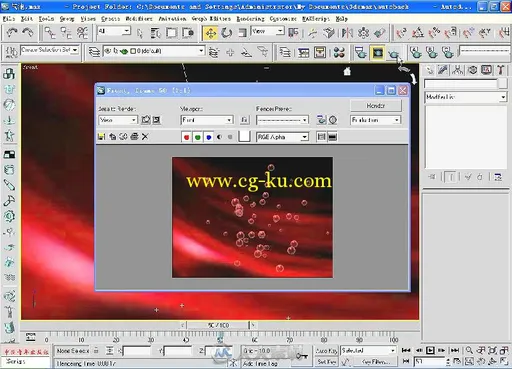Image resolution: width=512 pixels, height=369 pixels.
Task: Open the Help menu
Action: (341, 19)
